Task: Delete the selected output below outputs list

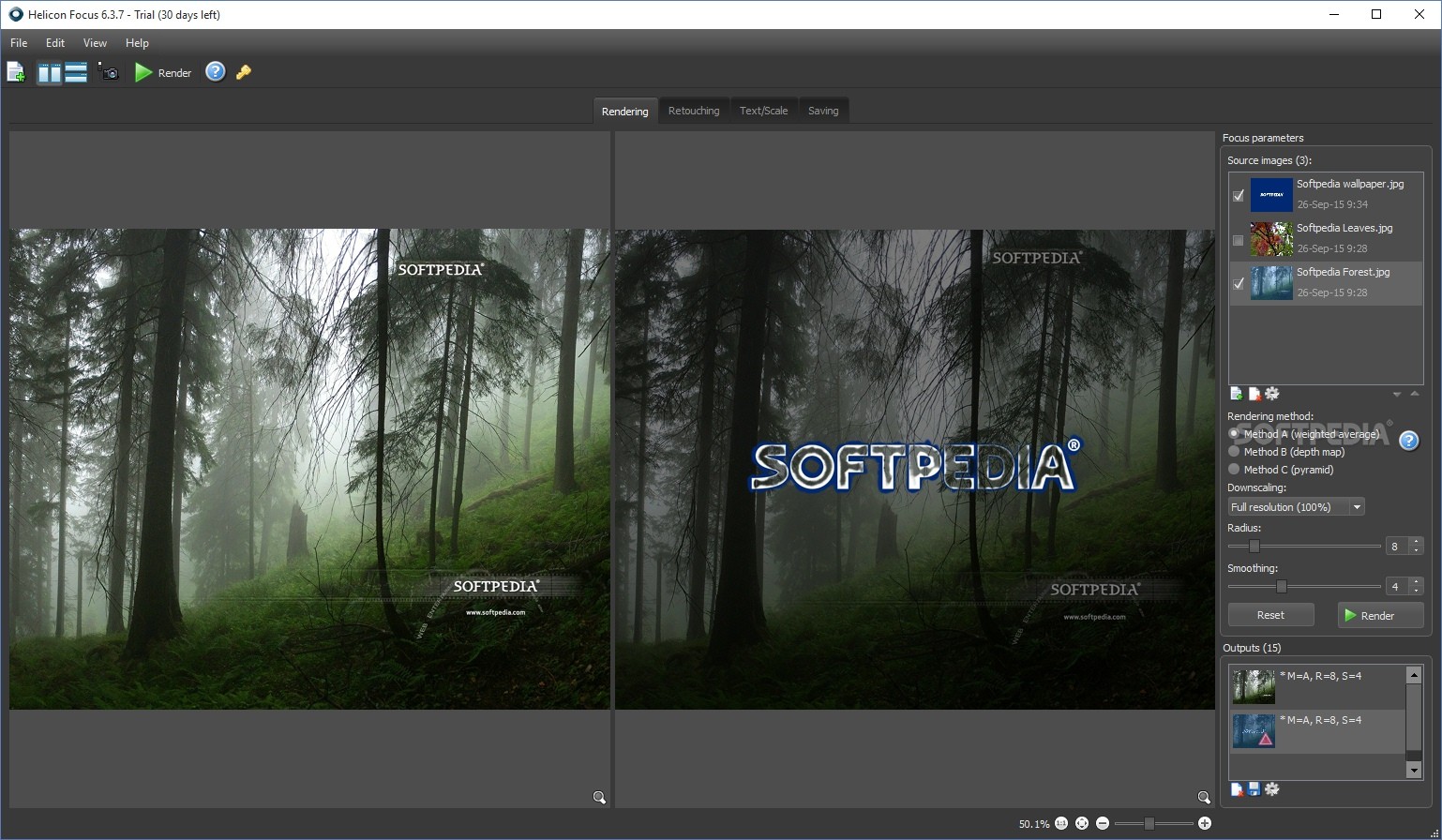Action: click(1237, 789)
